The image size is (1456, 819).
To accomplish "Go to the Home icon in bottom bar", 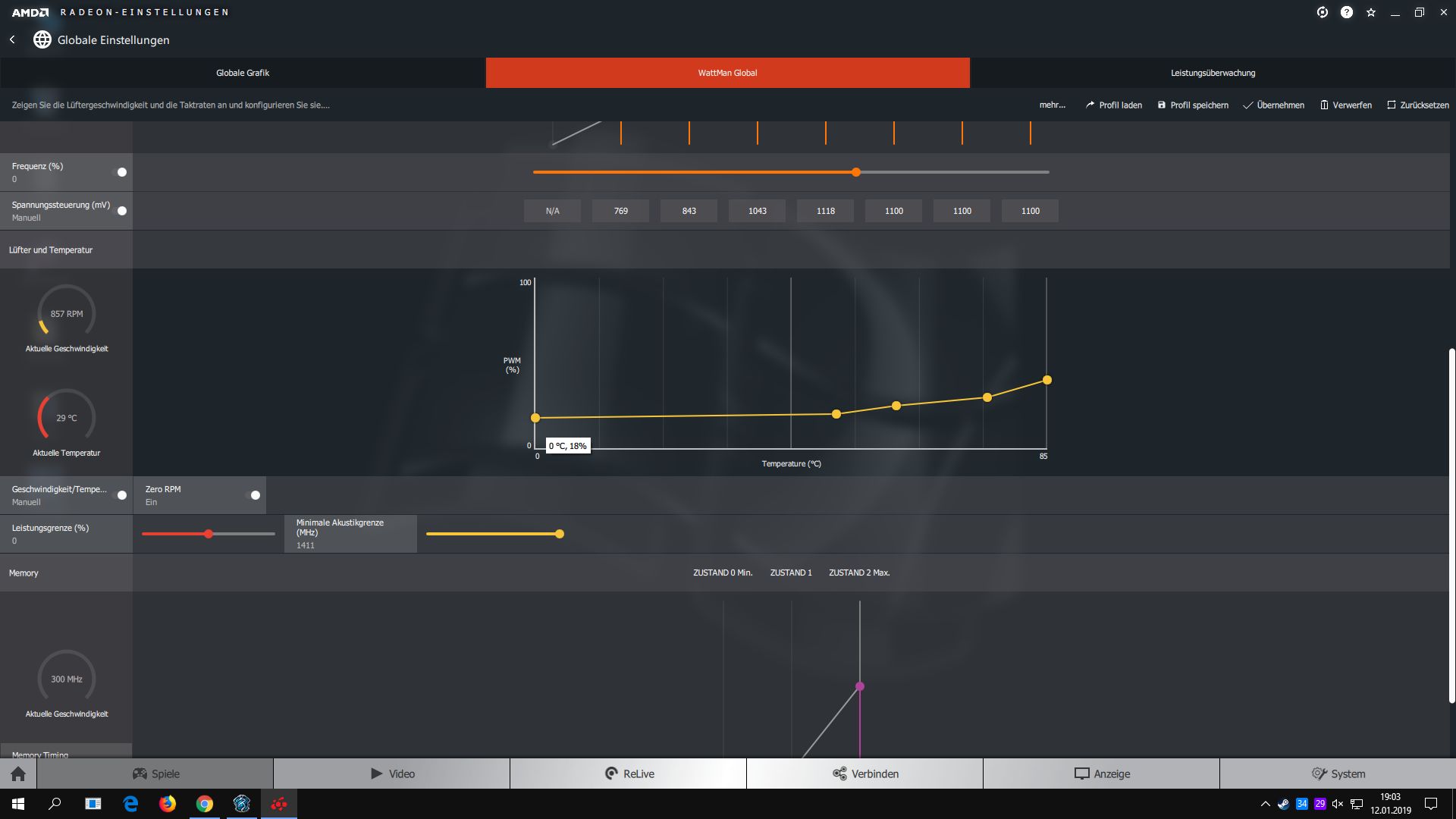I will [x=18, y=773].
